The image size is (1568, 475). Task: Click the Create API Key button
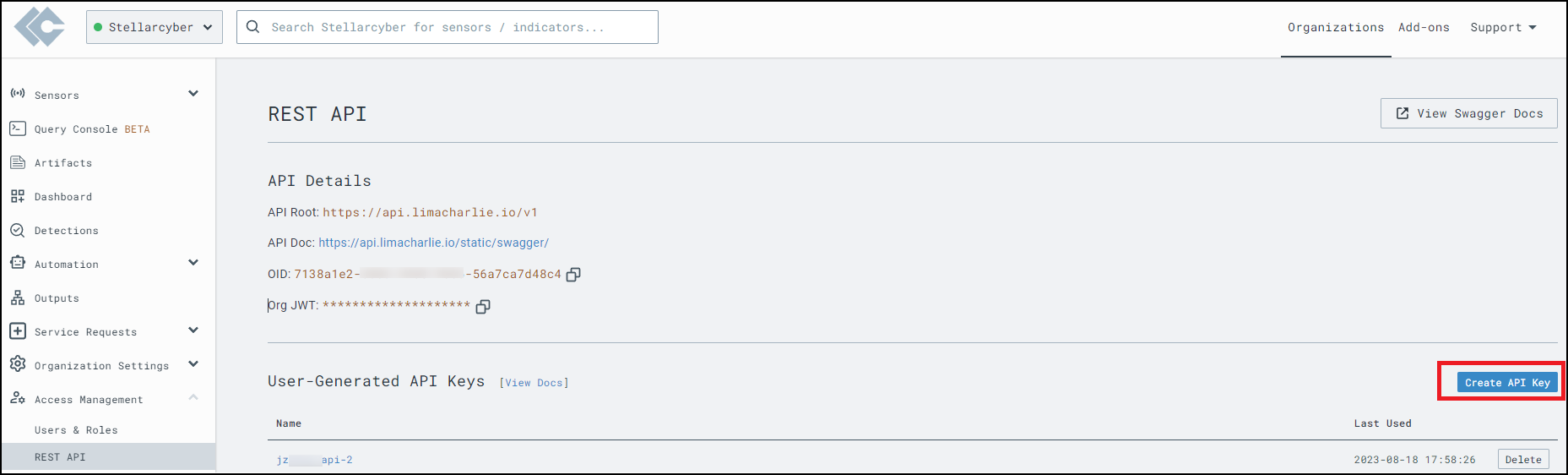[1507, 382]
